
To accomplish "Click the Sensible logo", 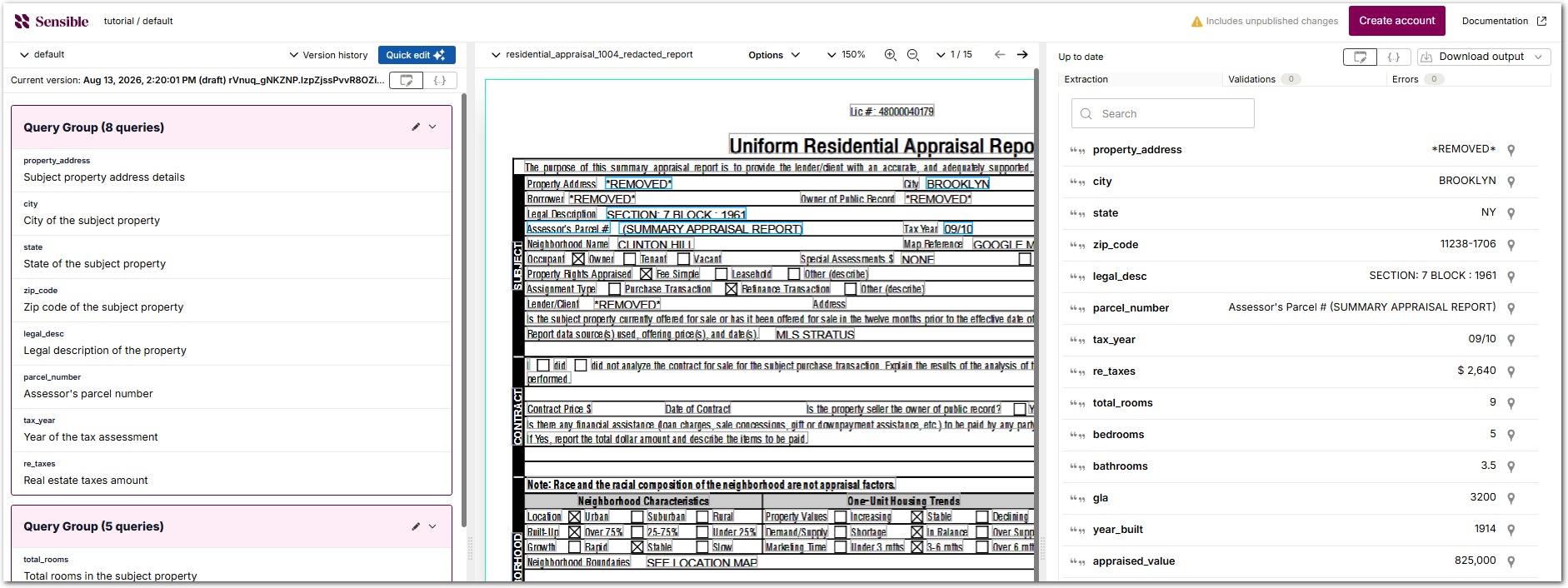I will [52, 21].
